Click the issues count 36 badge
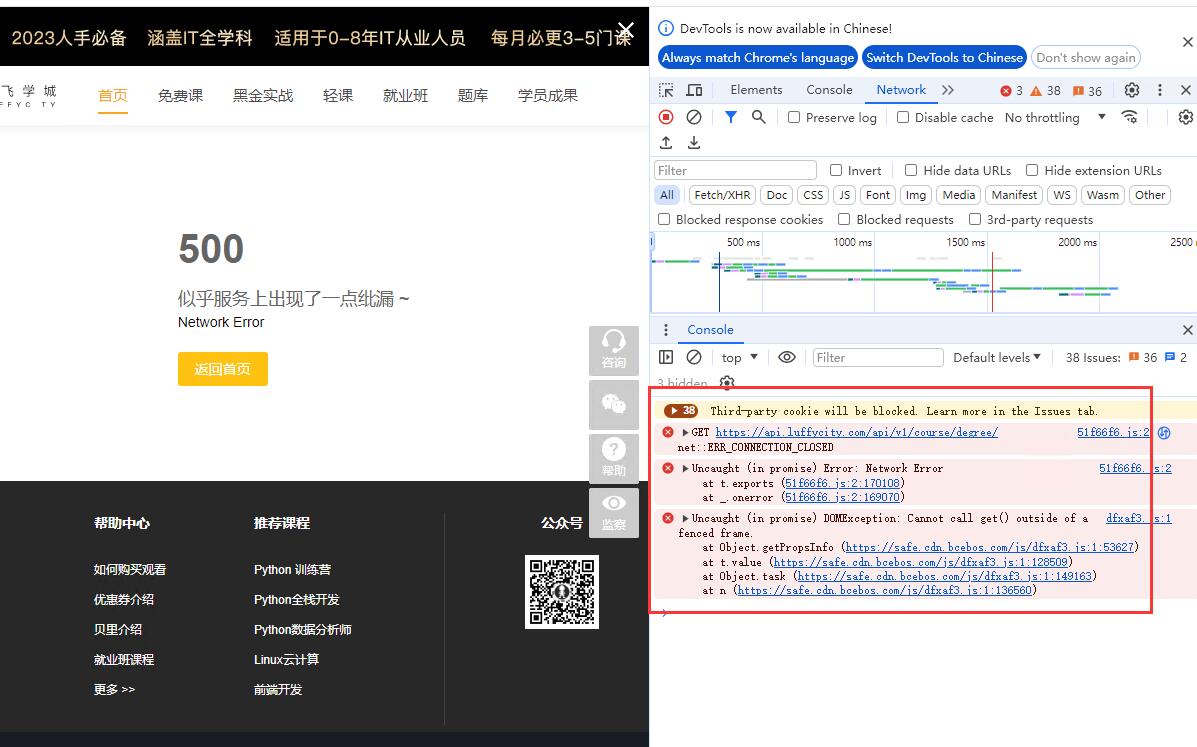Image resolution: width=1197 pixels, height=747 pixels. coord(1087,91)
